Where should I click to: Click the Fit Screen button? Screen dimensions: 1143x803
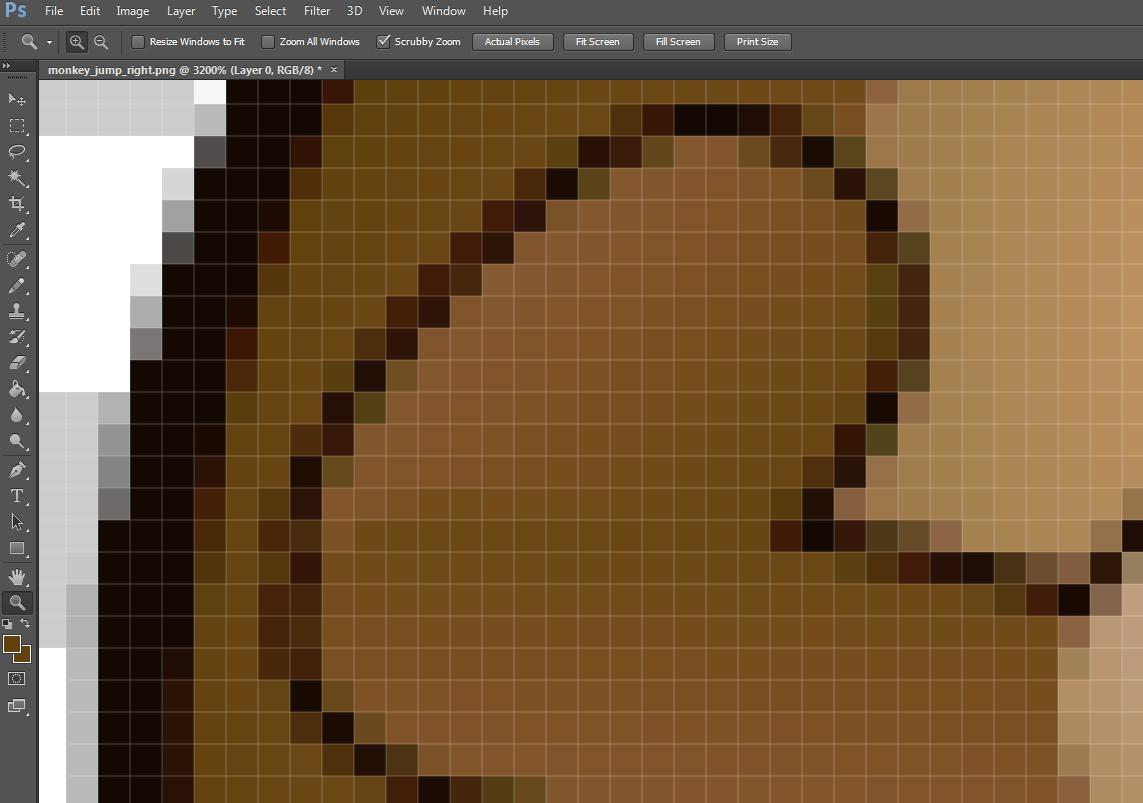click(598, 42)
